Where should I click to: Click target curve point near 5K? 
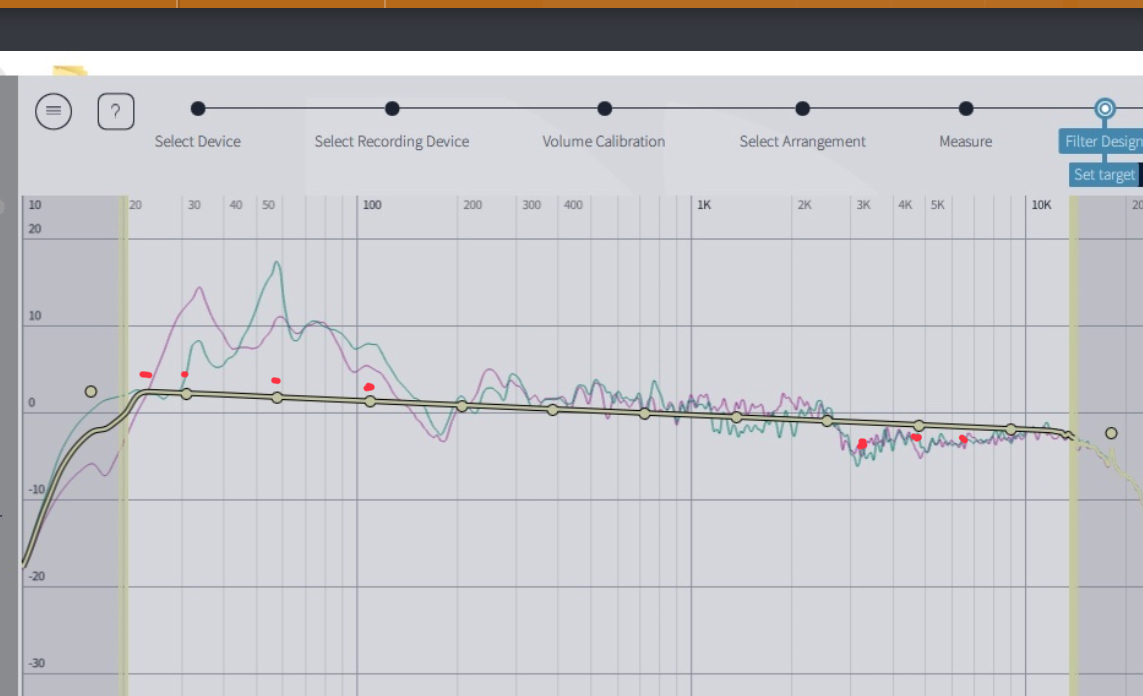pos(920,426)
